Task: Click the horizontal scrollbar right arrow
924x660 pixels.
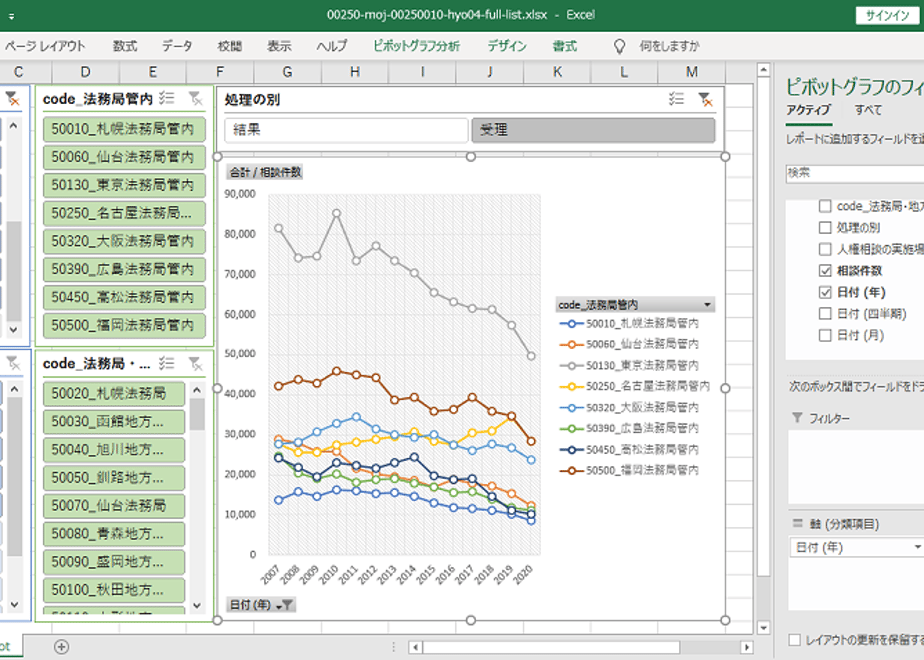Action: pos(747,647)
